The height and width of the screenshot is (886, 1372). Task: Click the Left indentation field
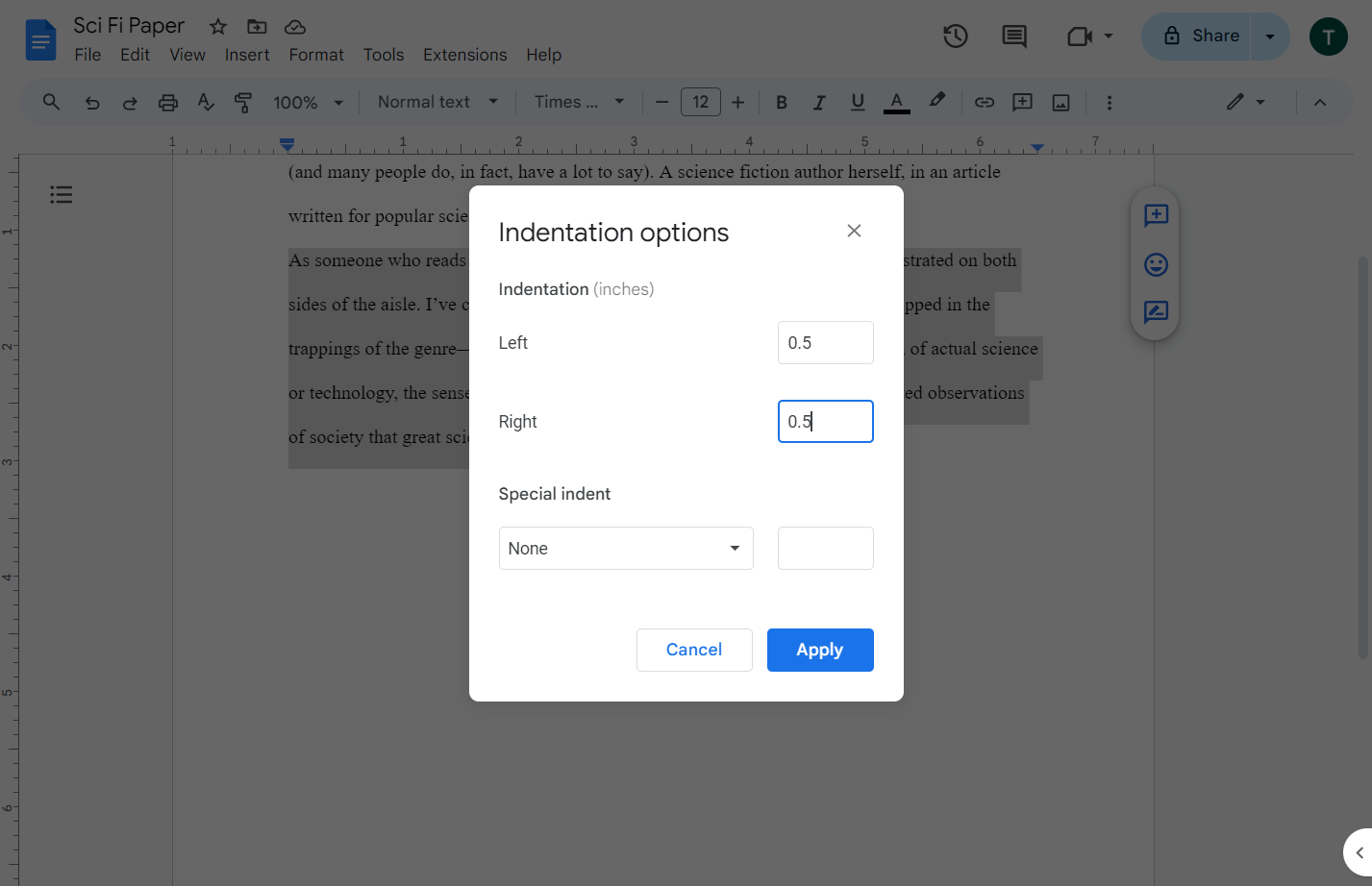coord(826,343)
